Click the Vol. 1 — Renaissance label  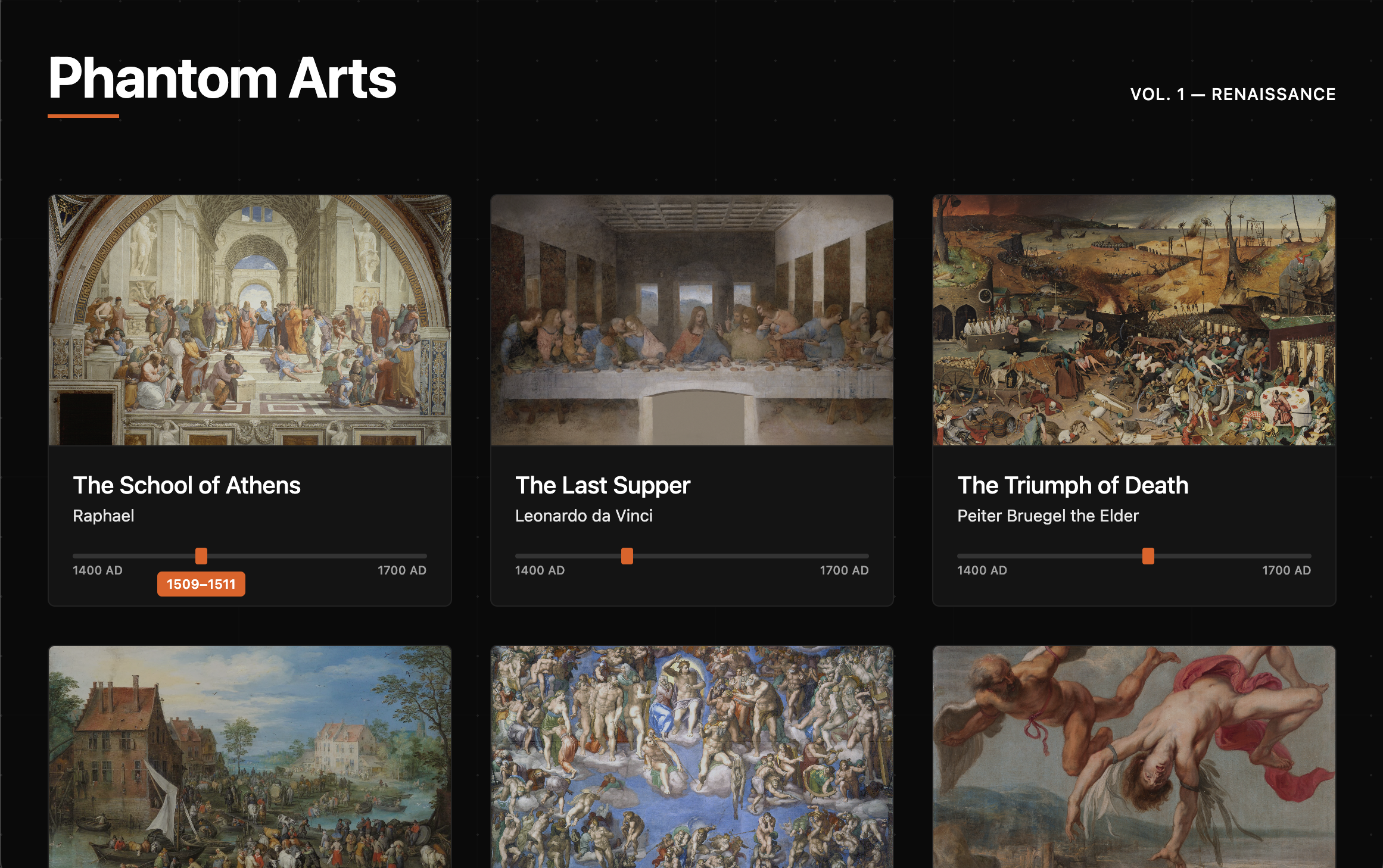1232,94
